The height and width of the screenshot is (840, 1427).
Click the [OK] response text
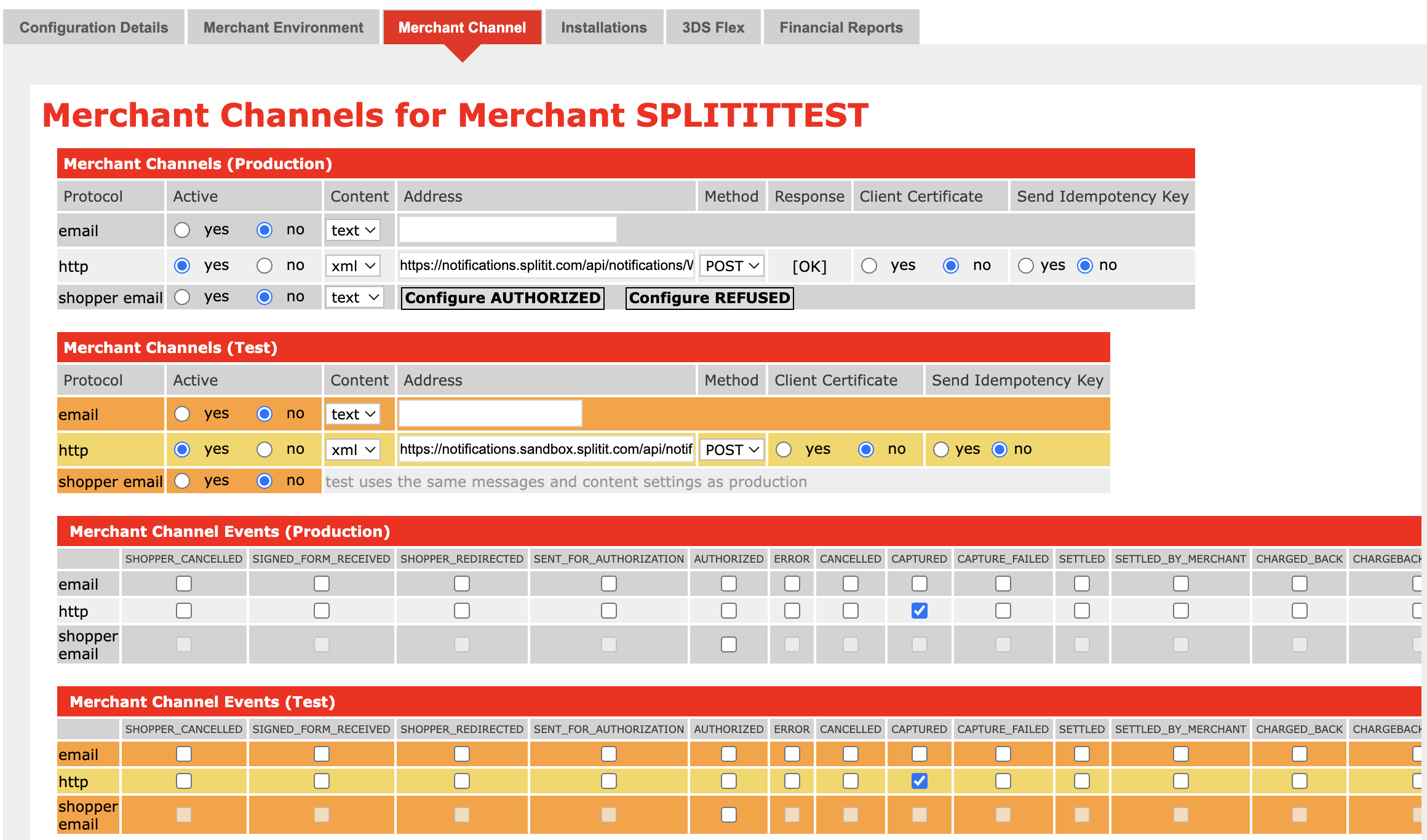click(809, 266)
